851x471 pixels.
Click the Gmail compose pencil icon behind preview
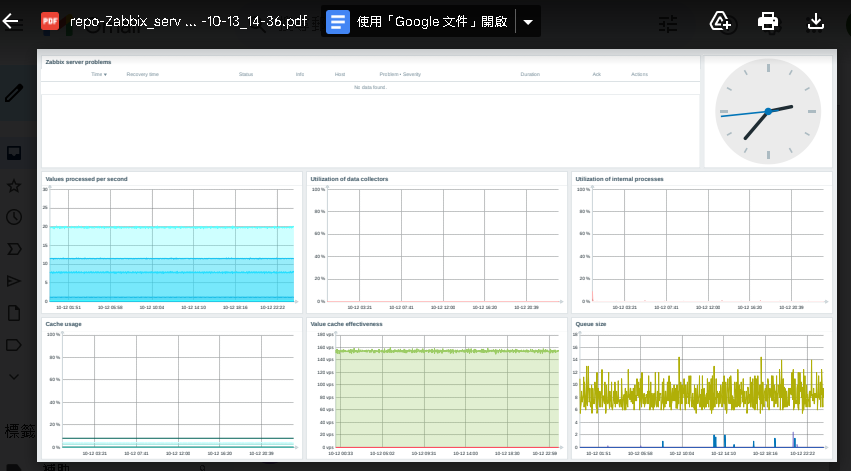pyautogui.click(x=14, y=93)
